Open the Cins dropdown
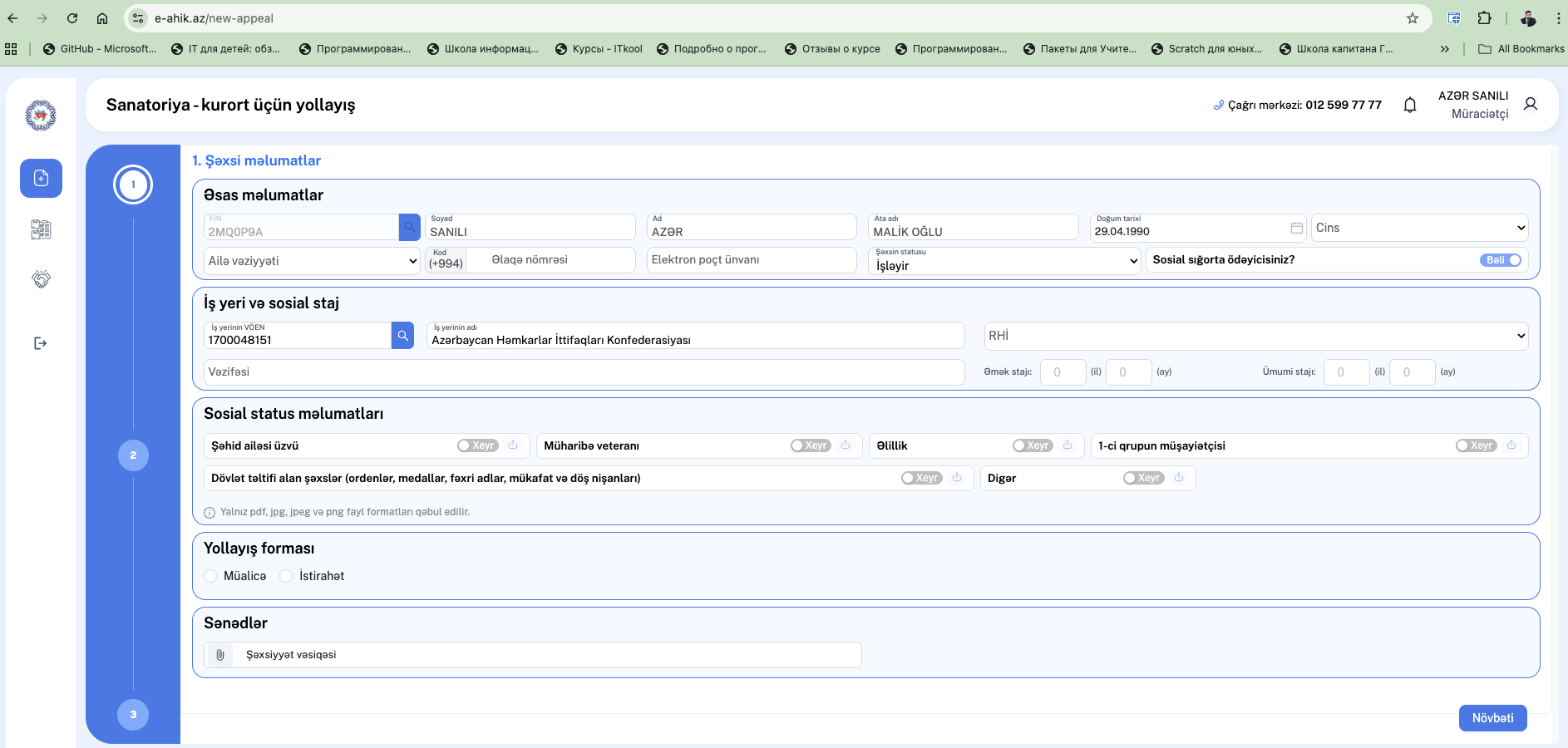Viewport: 1568px width, 748px height. point(1419,228)
